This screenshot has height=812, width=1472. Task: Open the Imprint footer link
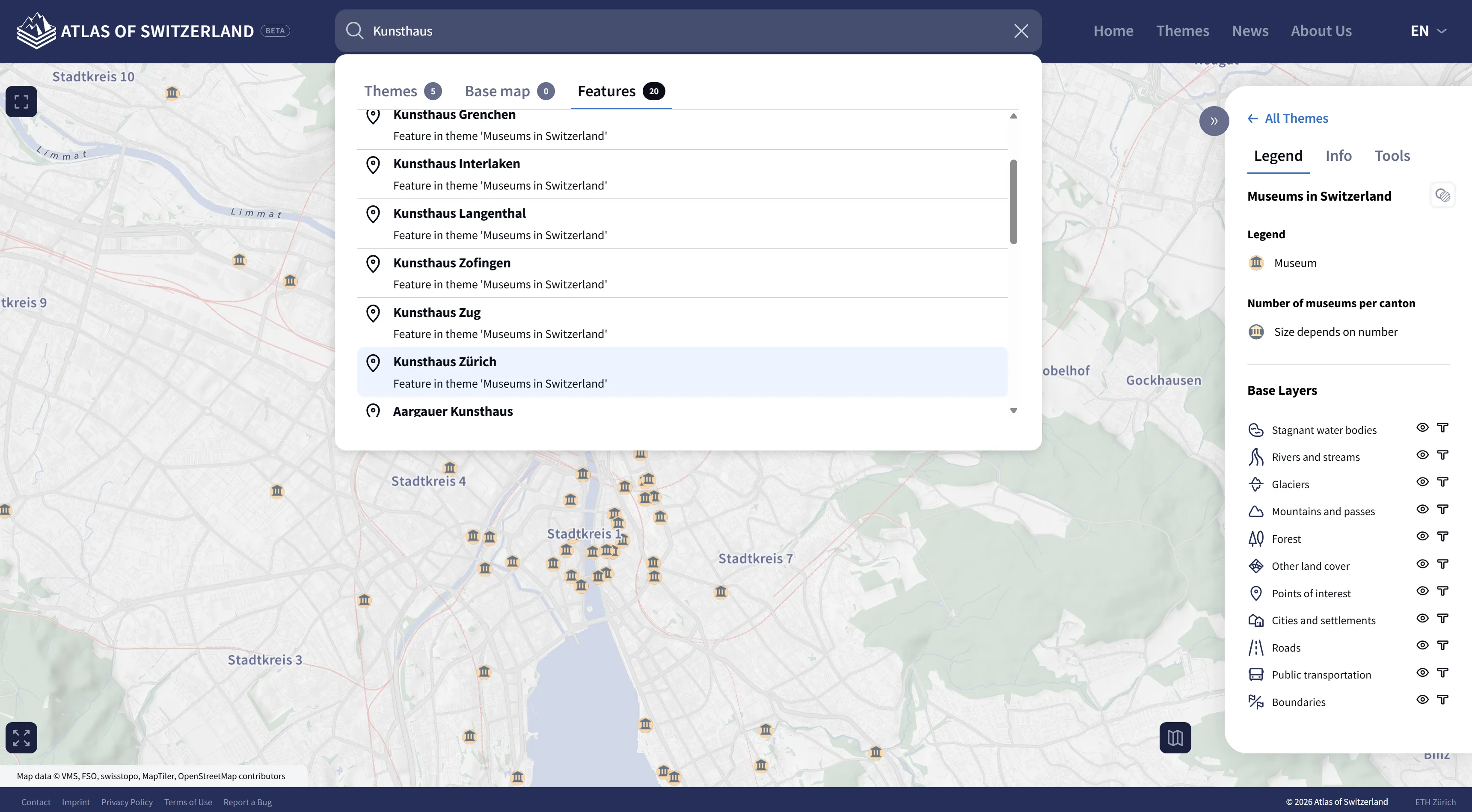pos(76,802)
